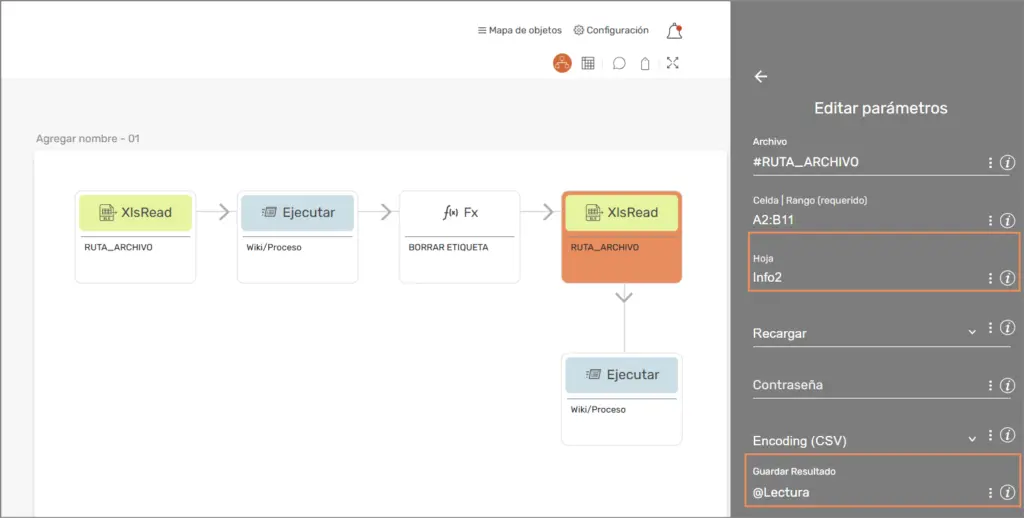Expand the Encoding (CSV) dropdown
1024x518 pixels.
click(971, 438)
